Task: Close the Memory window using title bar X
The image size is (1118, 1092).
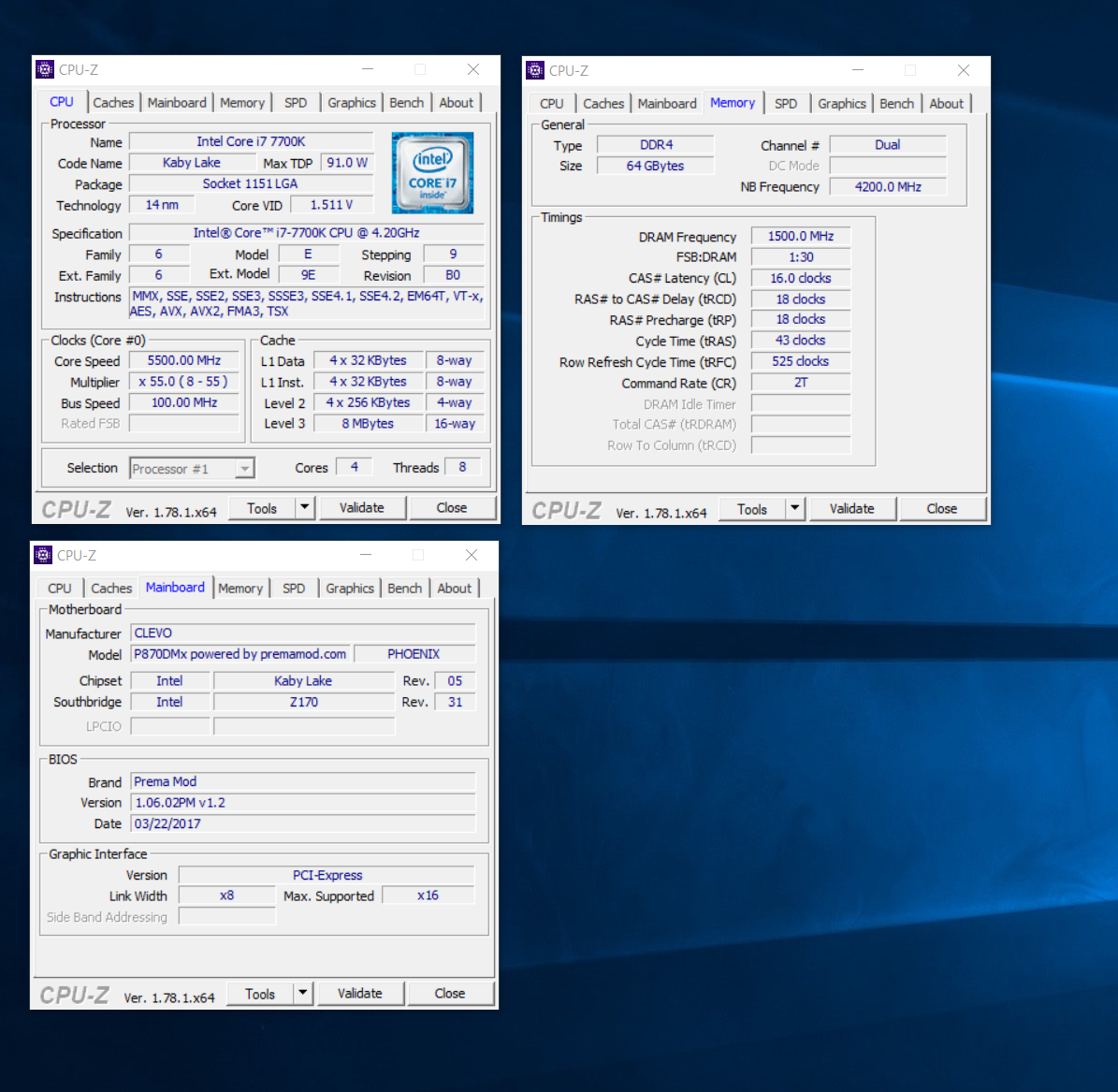Action: coord(964,70)
